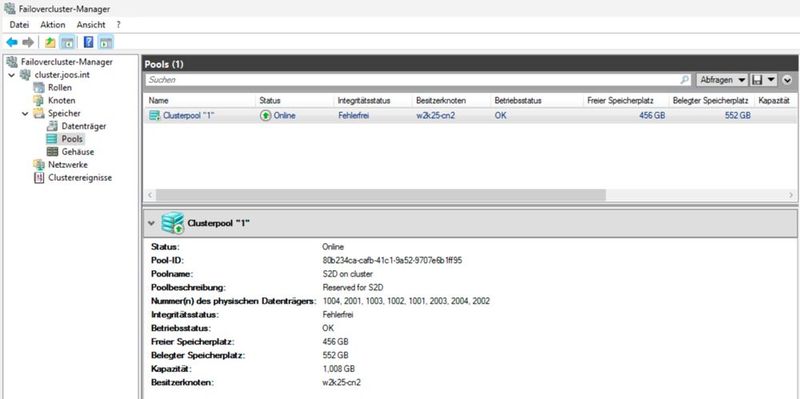This screenshot has width=800, height=399.
Task: Click the horizontal scrollbar thumb in pools list
Action: click(381, 195)
